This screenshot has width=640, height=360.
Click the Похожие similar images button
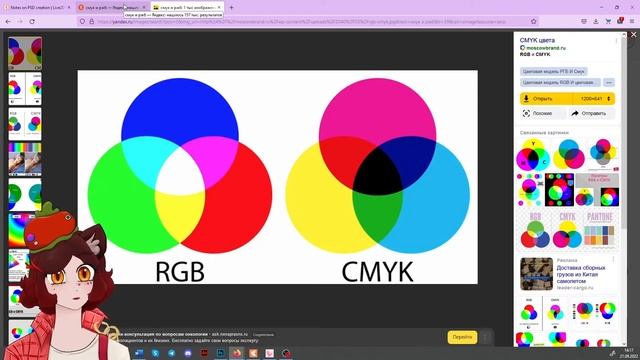[x=542, y=113]
